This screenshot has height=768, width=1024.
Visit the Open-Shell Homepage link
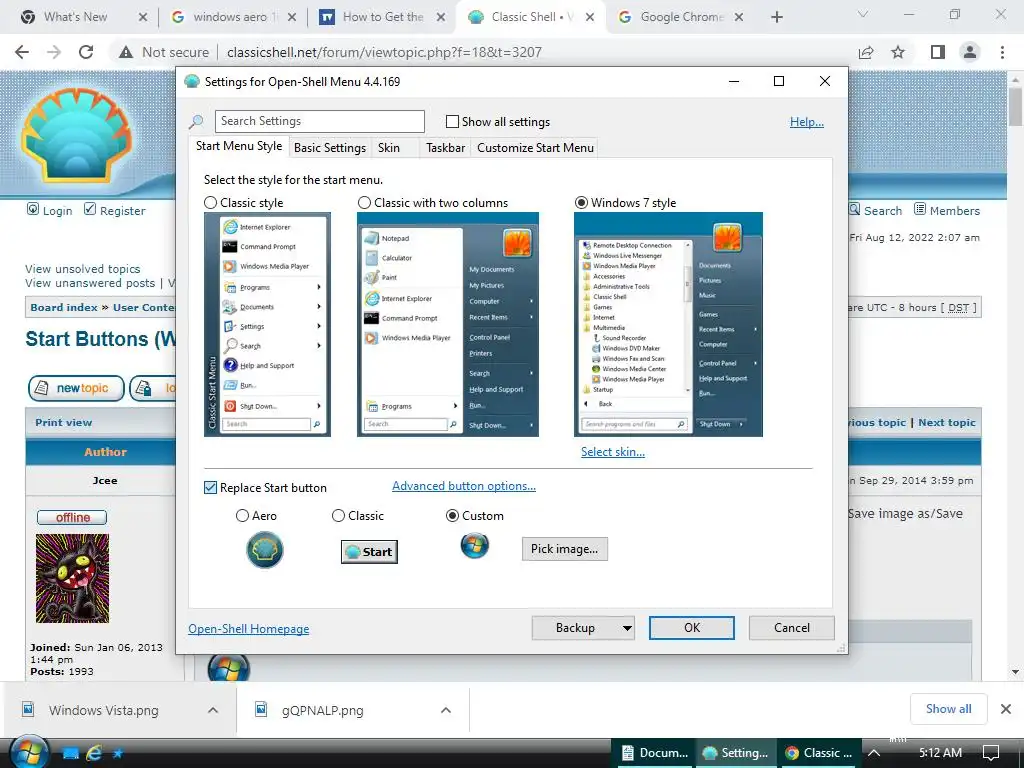(249, 629)
